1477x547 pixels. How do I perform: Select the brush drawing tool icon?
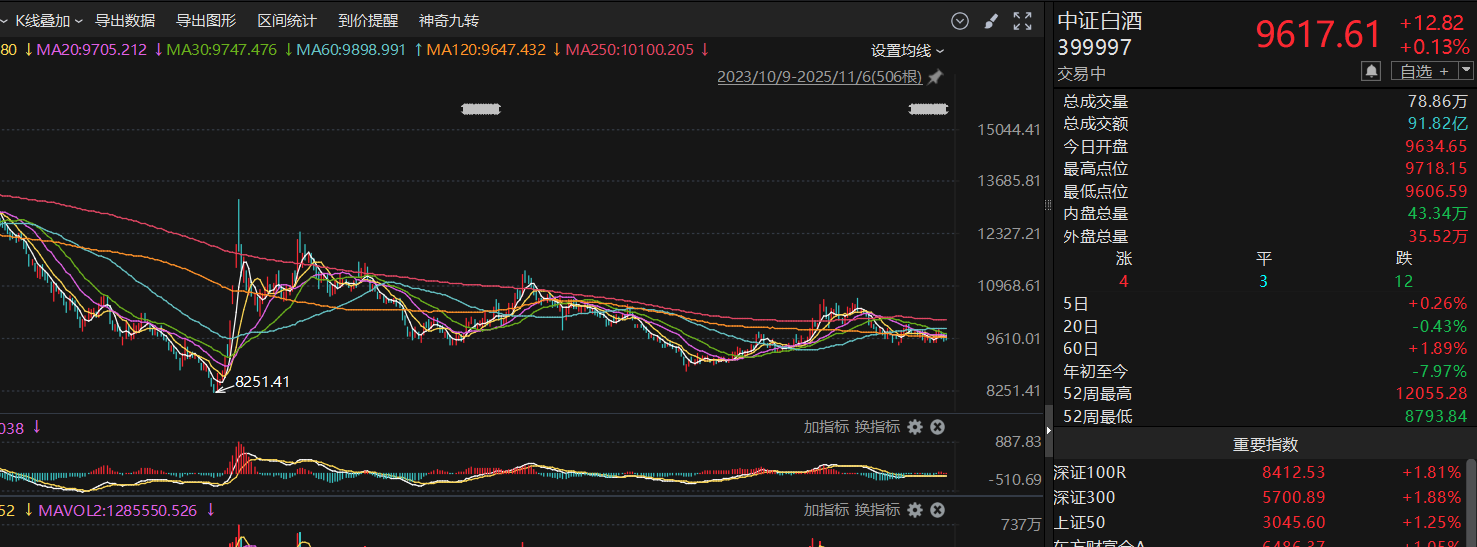[x=991, y=20]
